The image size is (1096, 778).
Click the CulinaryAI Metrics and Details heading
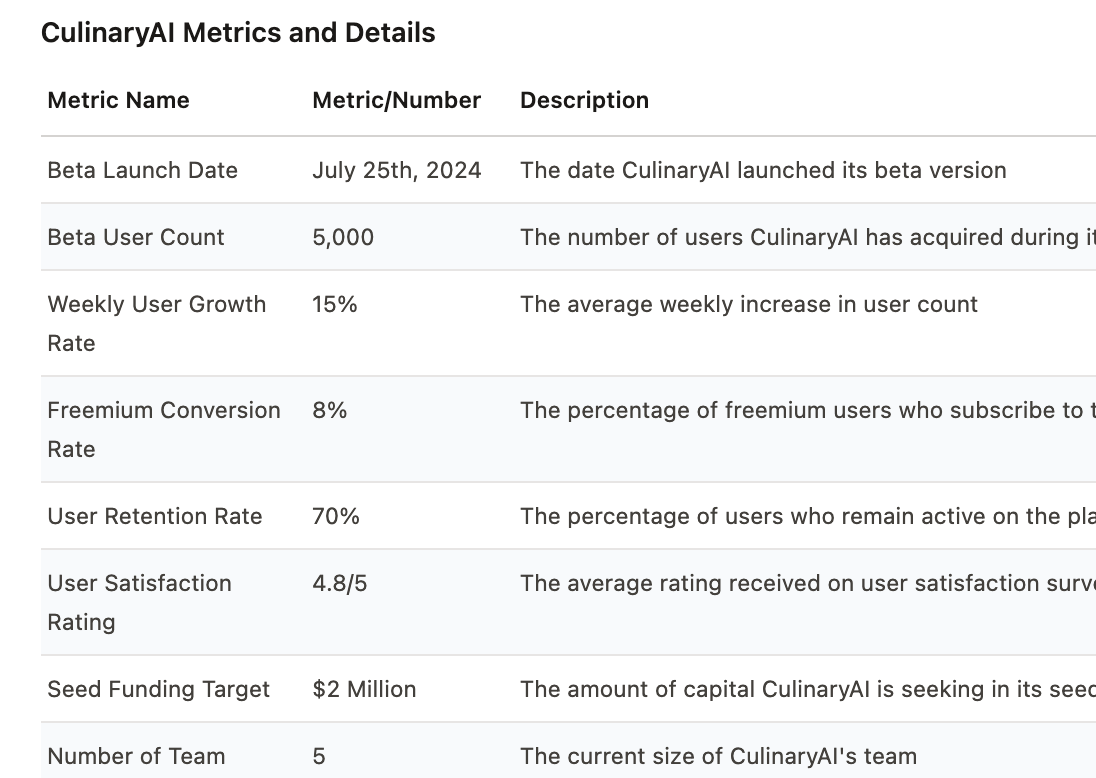point(238,33)
